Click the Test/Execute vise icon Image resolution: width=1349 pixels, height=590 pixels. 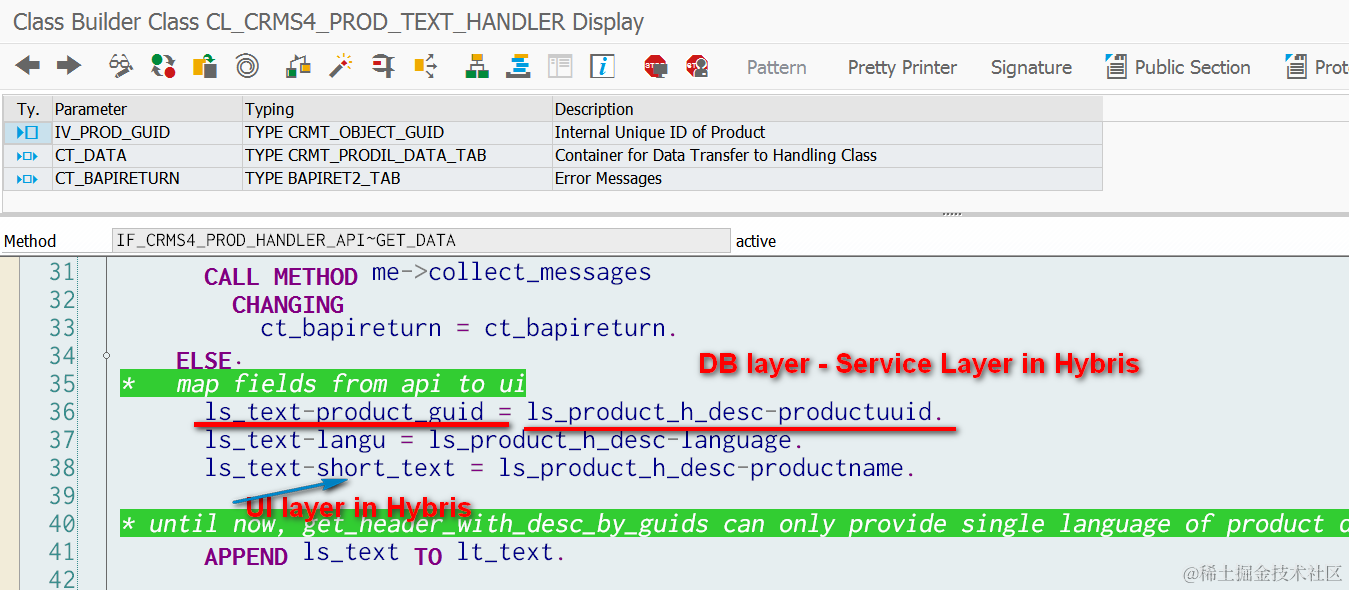coord(383,67)
